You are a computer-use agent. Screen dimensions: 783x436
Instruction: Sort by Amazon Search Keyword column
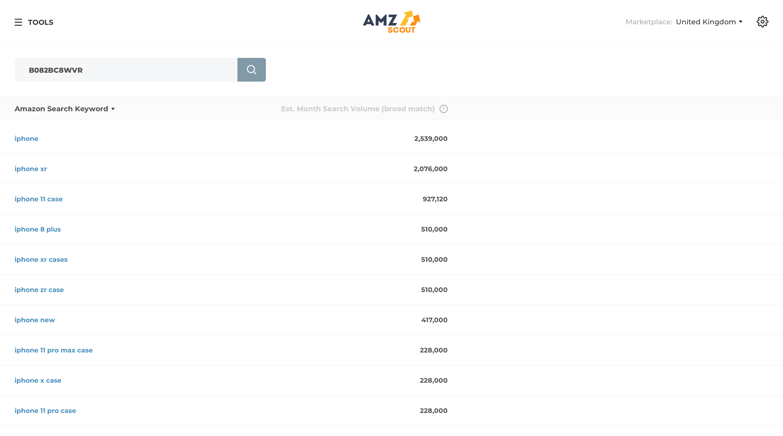(64, 108)
